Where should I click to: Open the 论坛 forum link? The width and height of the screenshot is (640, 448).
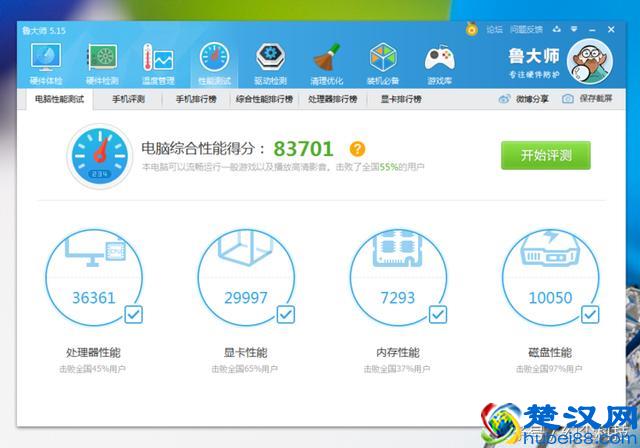pyautogui.click(x=494, y=29)
